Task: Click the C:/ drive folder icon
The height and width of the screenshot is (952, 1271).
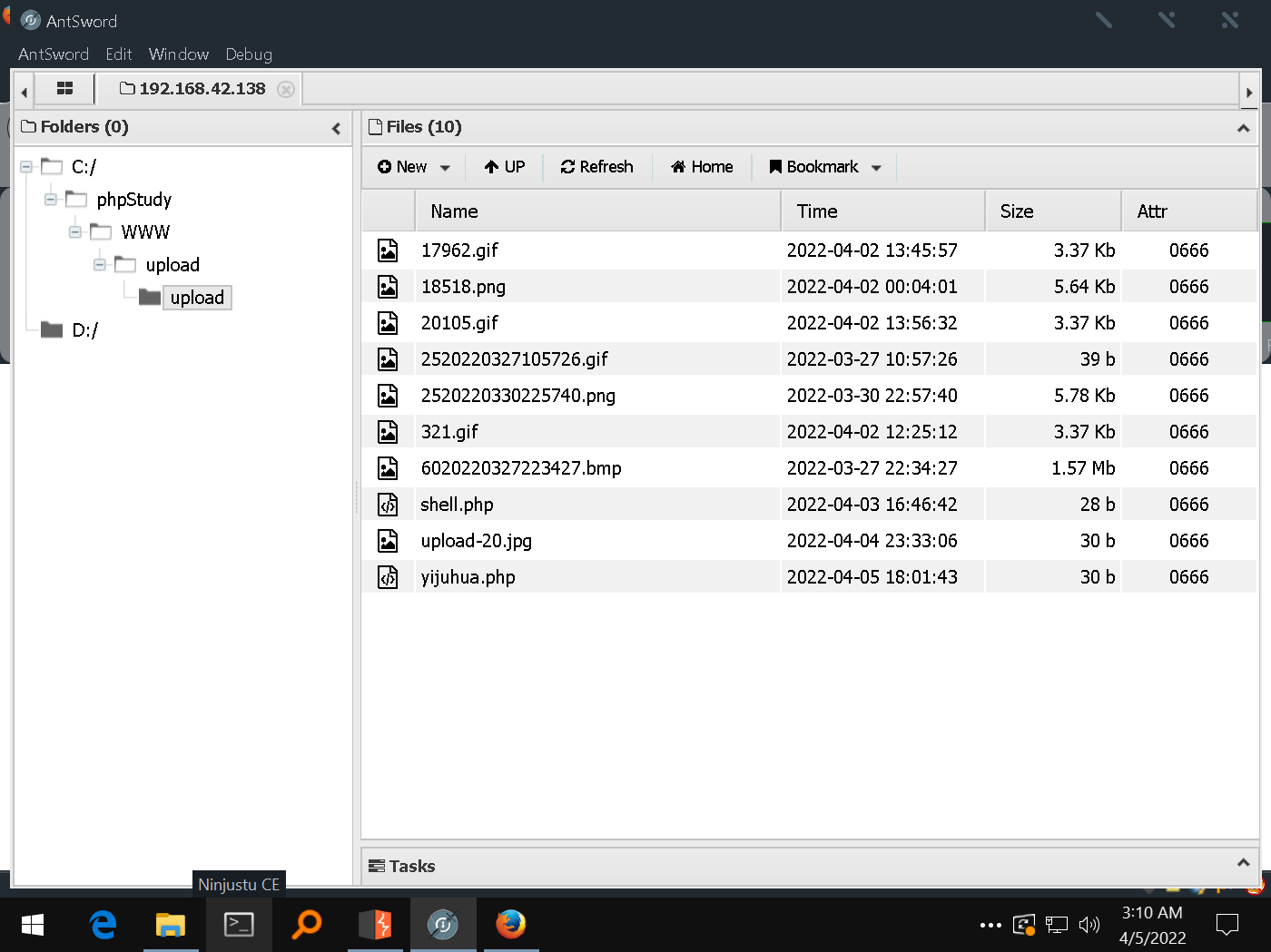Action: [52, 167]
